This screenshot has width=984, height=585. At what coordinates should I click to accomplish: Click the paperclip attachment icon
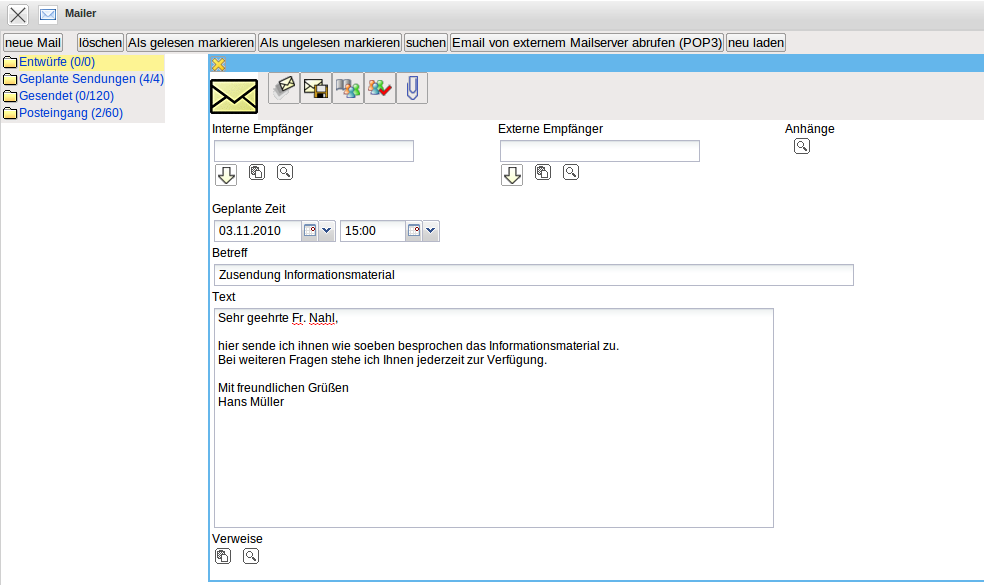coord(412,88)
